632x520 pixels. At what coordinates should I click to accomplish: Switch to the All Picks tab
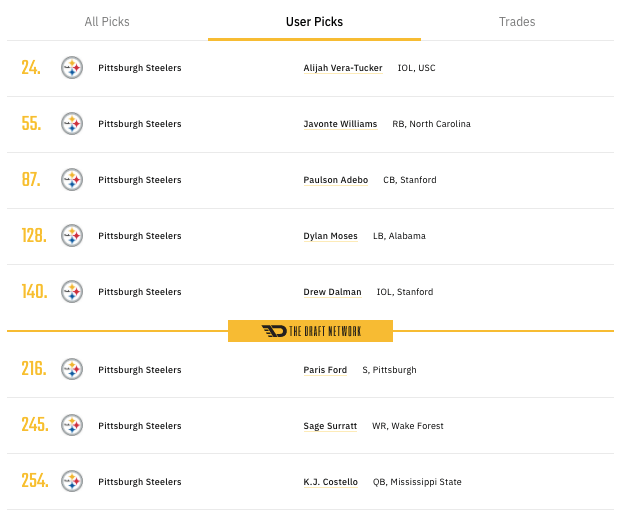pyautogui.click(x=107, y=22)
